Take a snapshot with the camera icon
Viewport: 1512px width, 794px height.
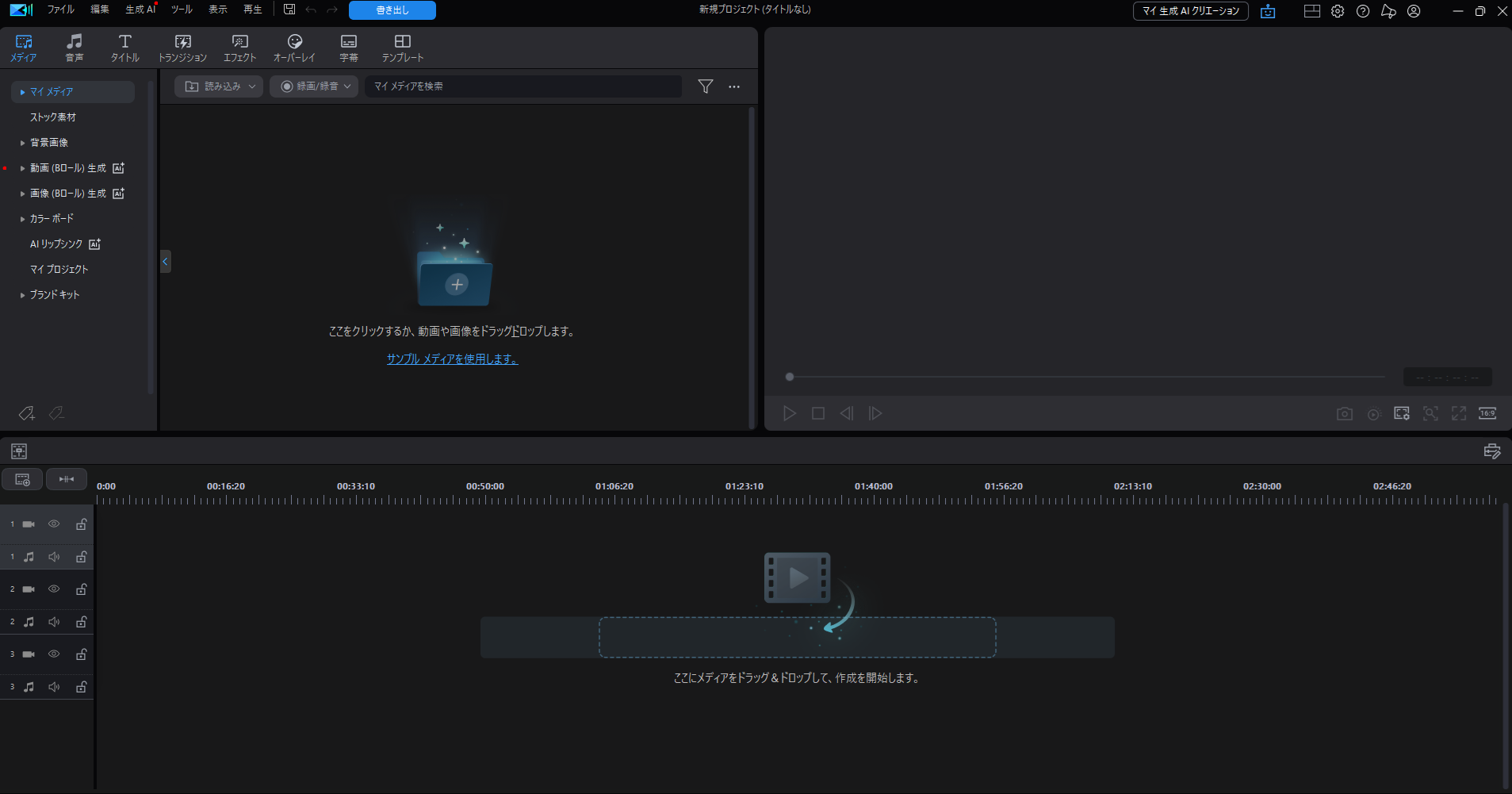tap(1344, 413)
